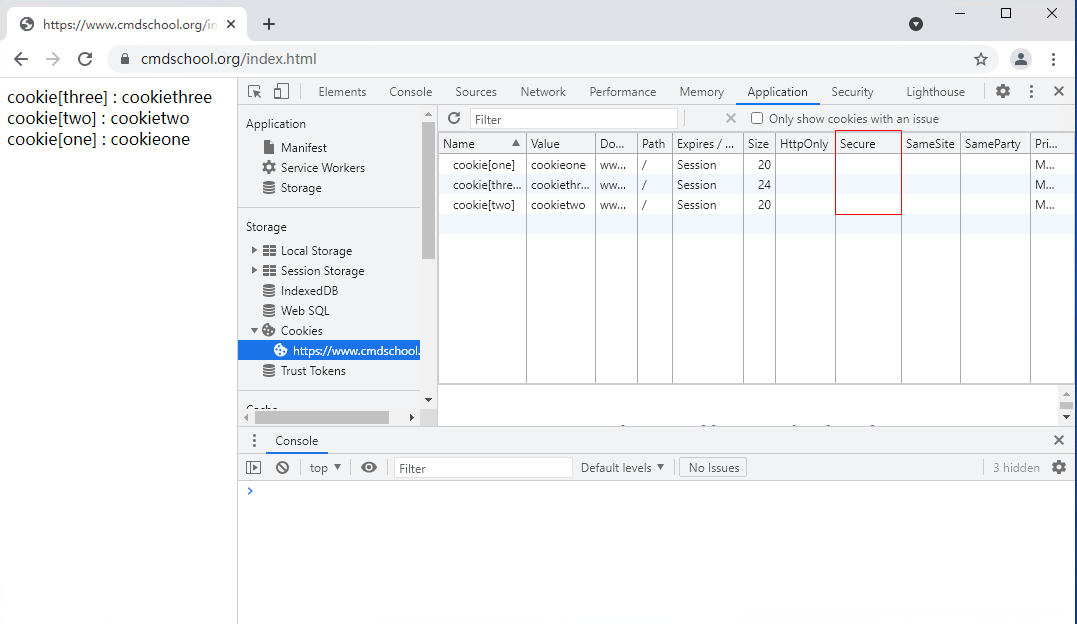The width and height of the screenshot is (1077, 624).
Task: Create a live expression with the eye icon
Action: point(369,467)
